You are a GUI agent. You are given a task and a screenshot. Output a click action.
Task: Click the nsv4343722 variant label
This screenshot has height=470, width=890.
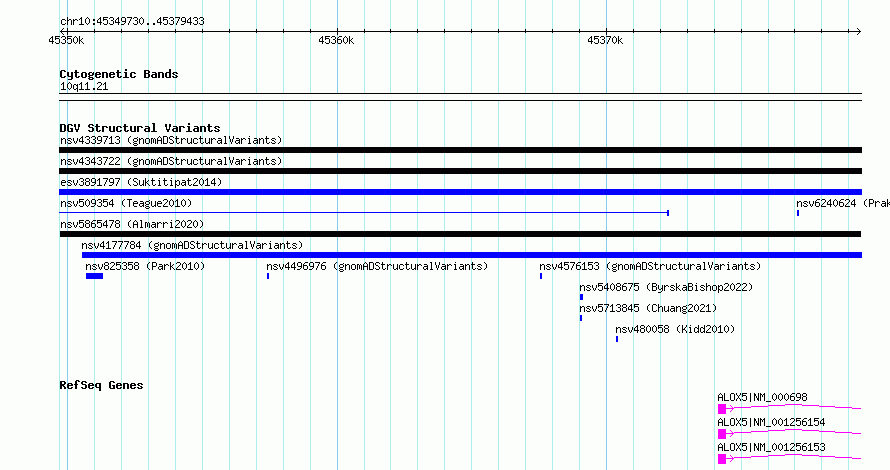click(171, 161)
